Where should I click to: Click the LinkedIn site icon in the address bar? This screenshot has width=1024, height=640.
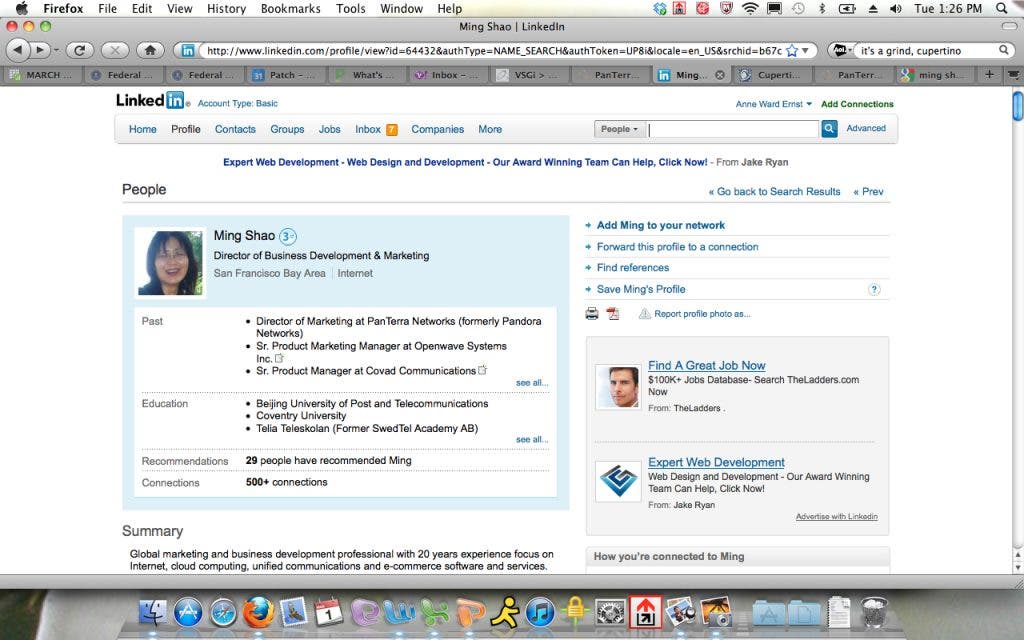coord(187,50)
